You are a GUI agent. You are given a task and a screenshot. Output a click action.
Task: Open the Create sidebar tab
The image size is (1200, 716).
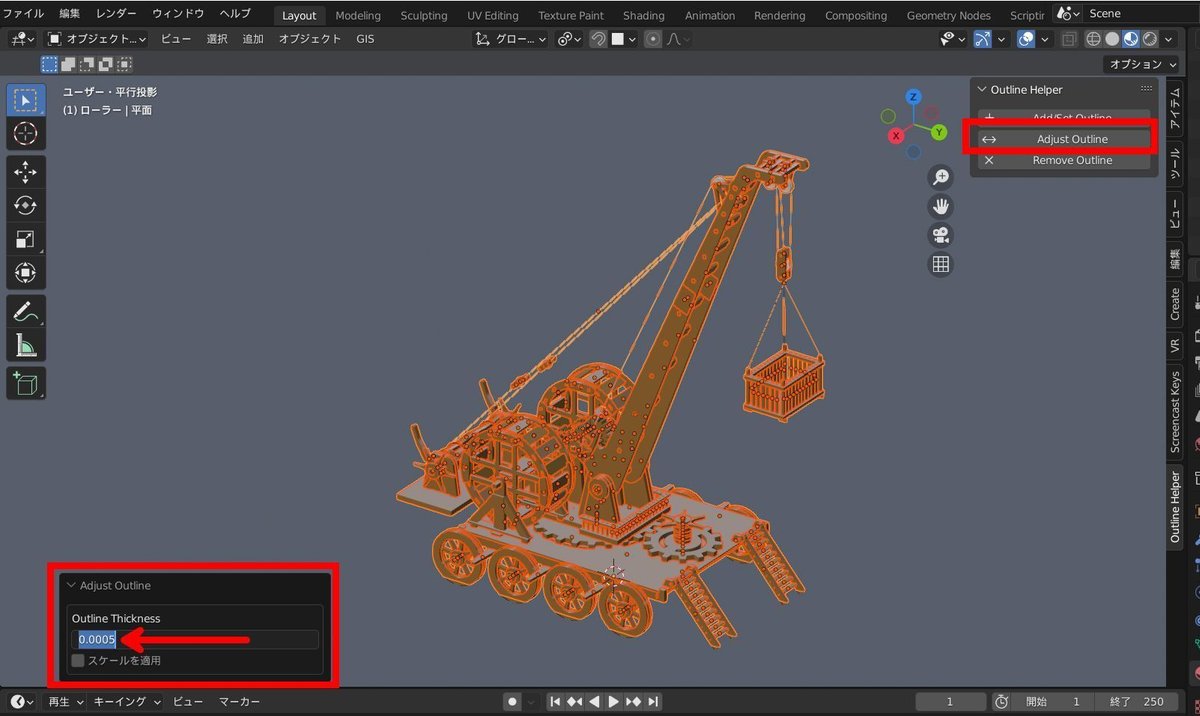coord(1176,304)
